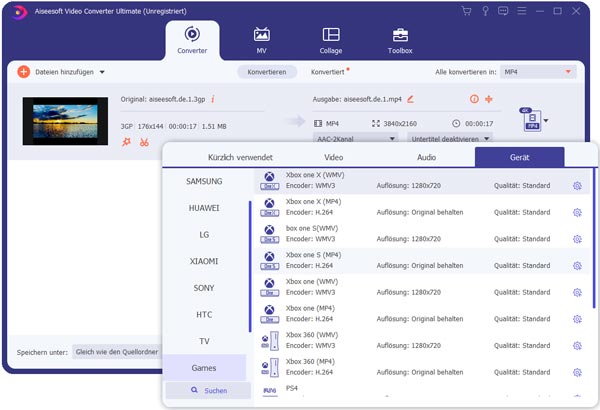
Task: Click the 'Suchen' search field
Action: tap(209, 390)
